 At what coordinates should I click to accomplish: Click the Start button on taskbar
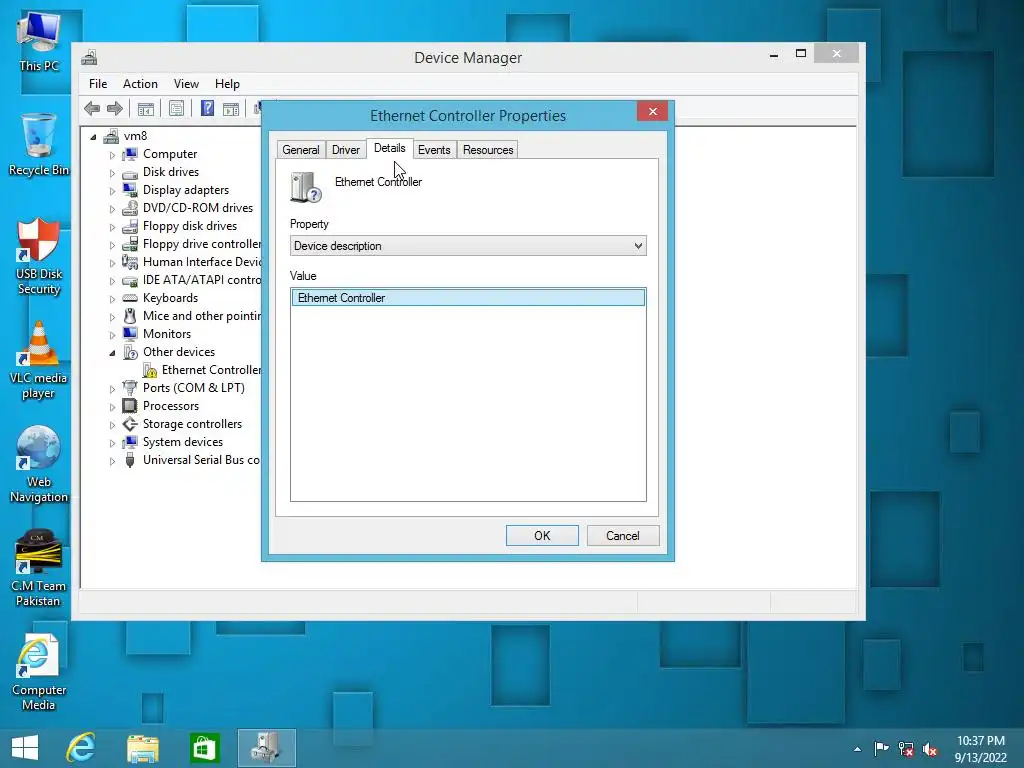(x=25, y=748)
